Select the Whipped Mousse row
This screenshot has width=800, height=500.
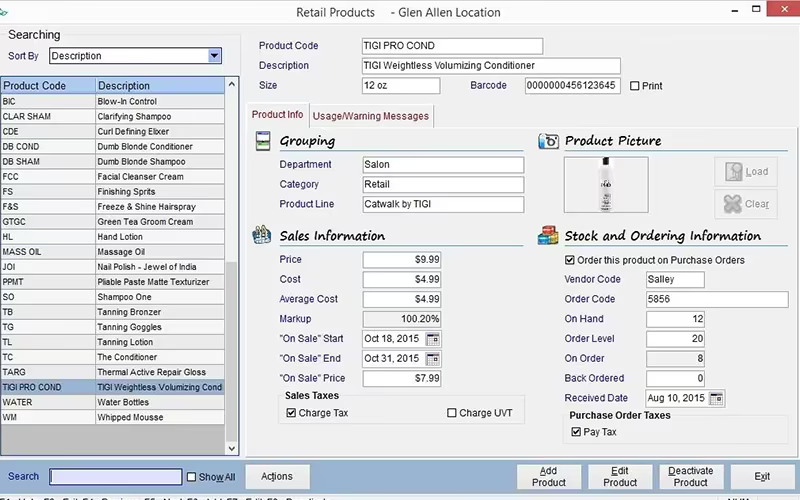[x=112, y=417]
